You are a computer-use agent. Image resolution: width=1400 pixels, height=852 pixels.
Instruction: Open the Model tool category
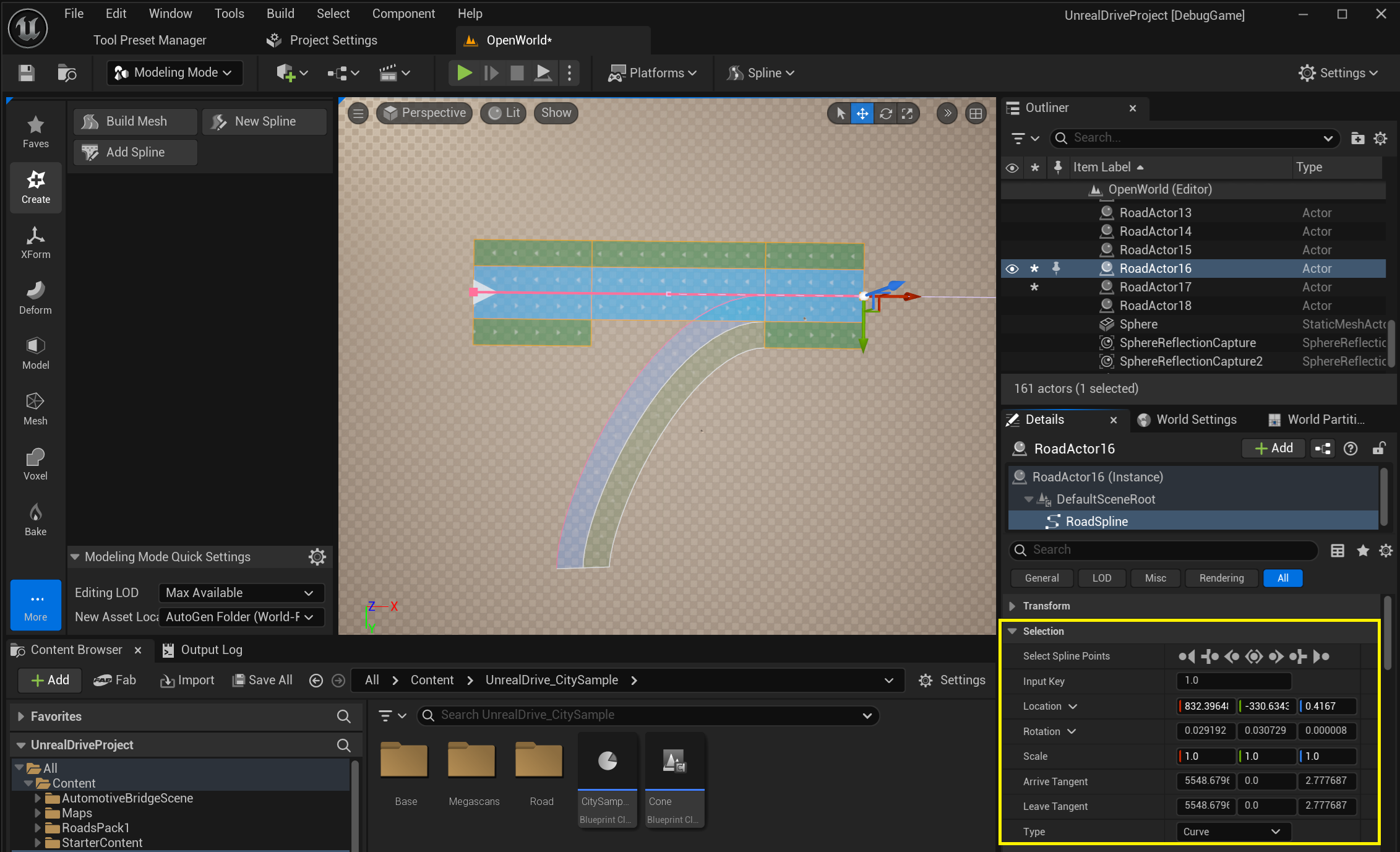[36, 353]
